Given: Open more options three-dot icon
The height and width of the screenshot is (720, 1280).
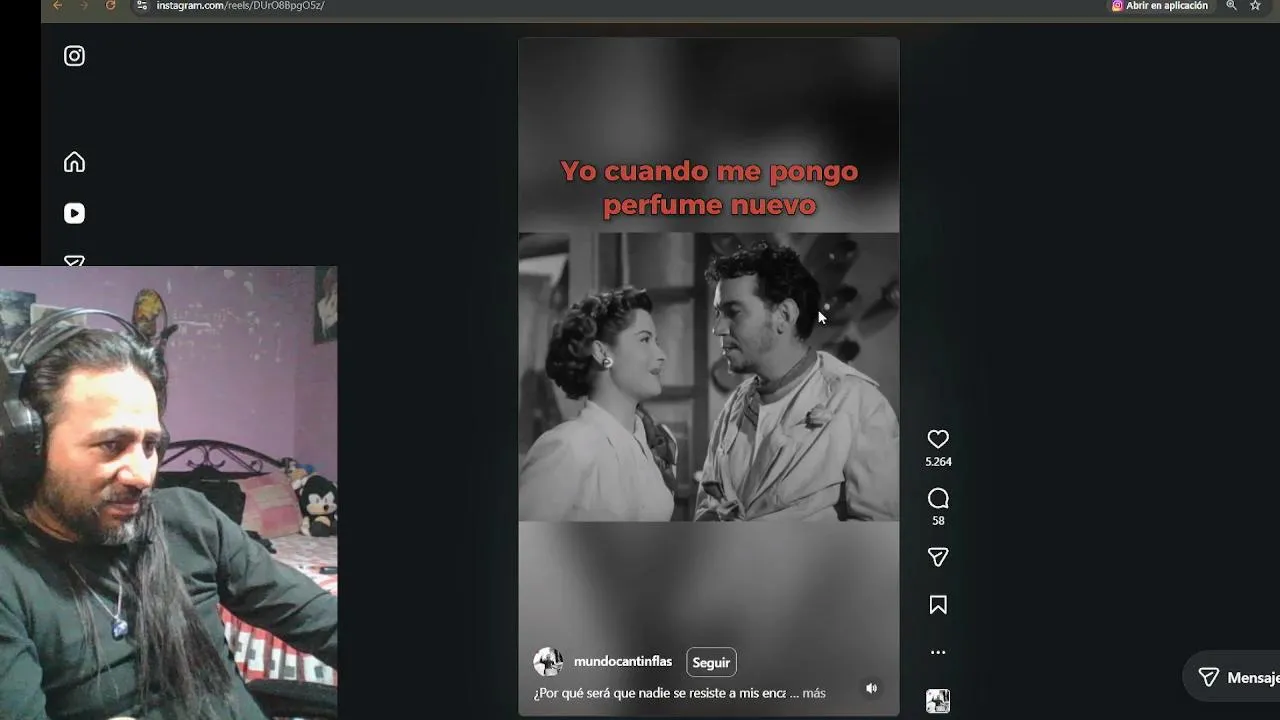Looking at the screenshot, I should click(x=938, y=652).
